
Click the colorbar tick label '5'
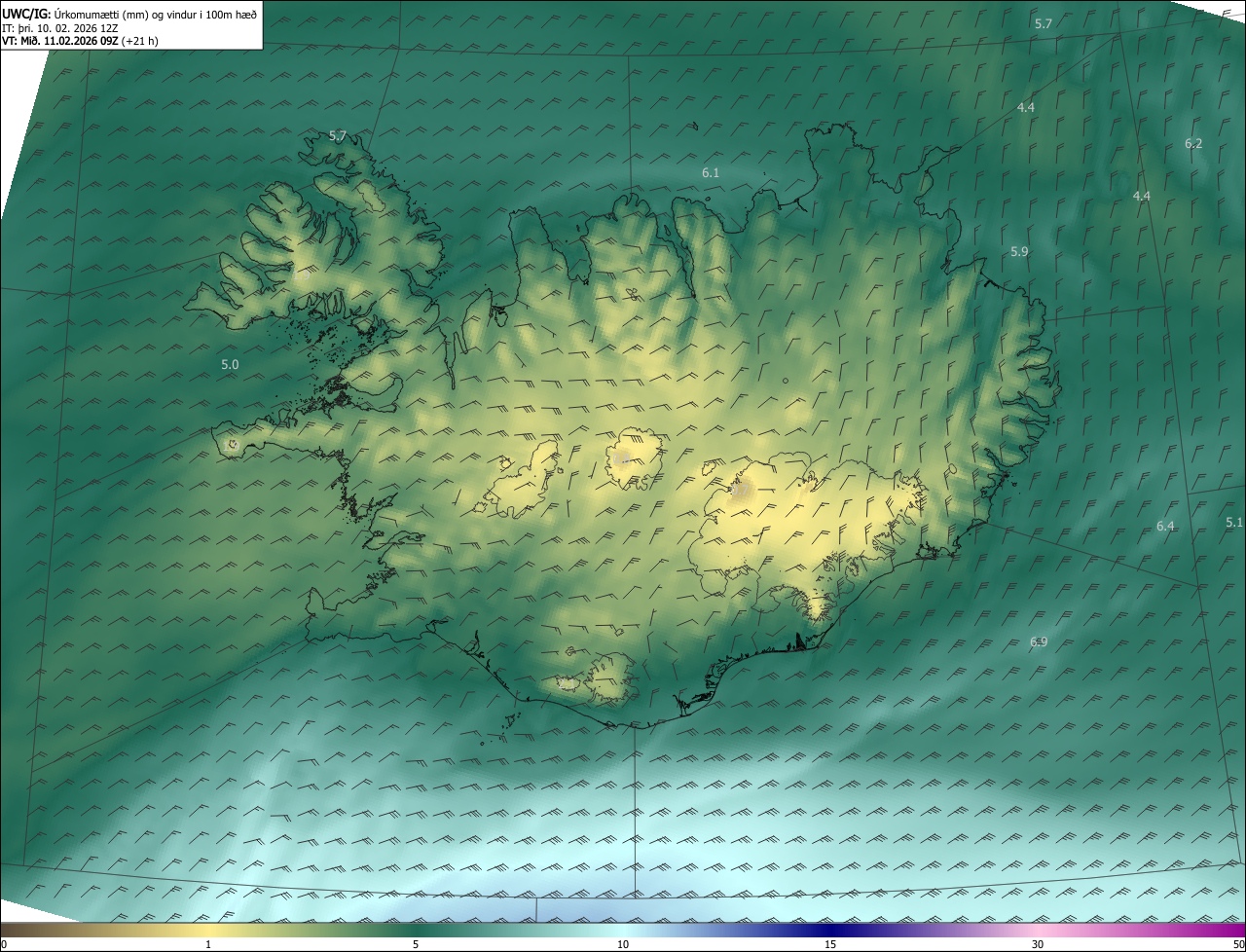pyautogui.click(x=416, y=944)
